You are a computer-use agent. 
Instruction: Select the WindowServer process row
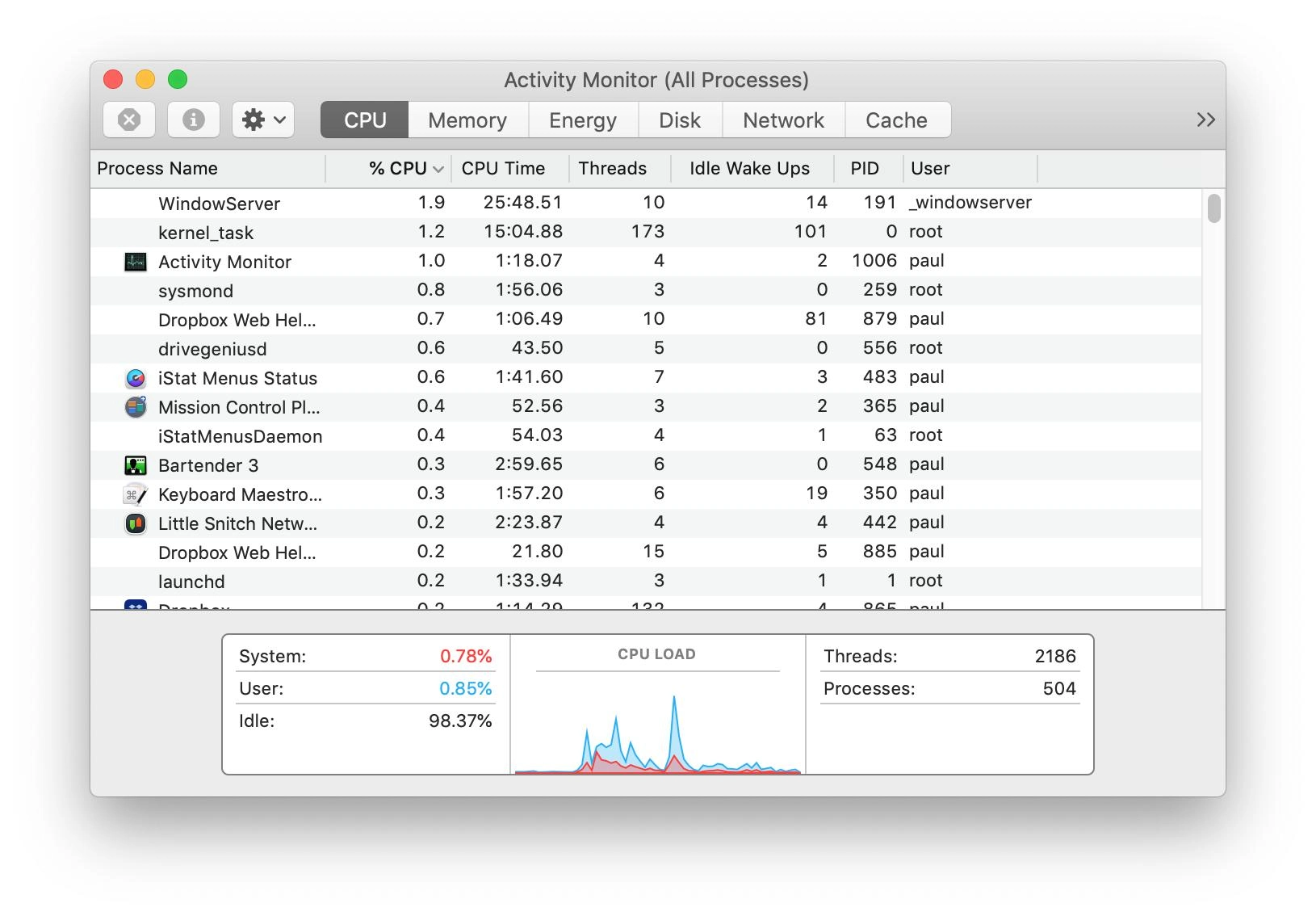click(x=646, y=203)
